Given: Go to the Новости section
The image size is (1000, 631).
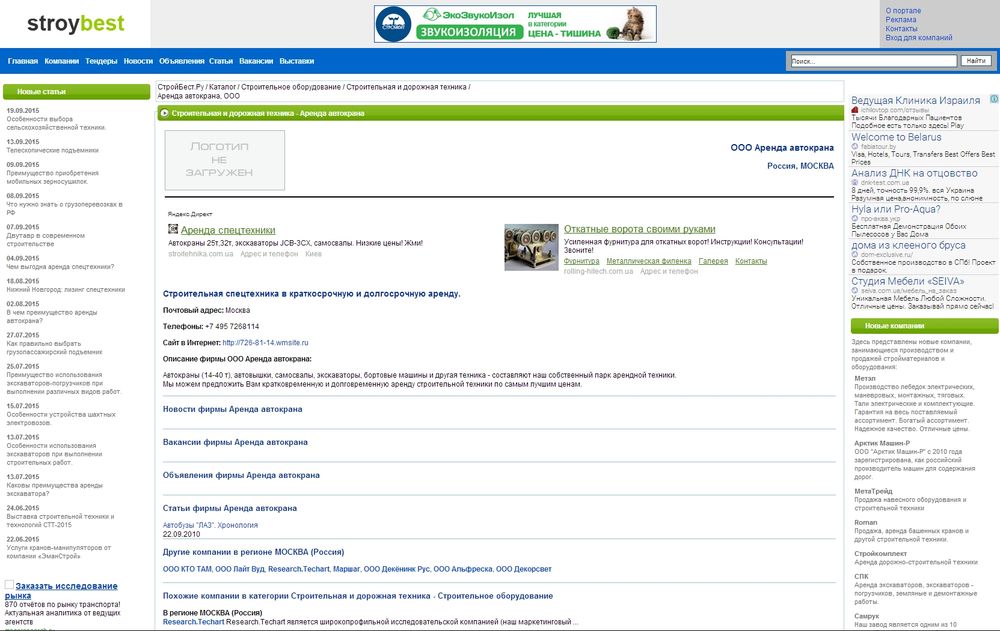Looking at the screenshot, I should pos(138,61).
